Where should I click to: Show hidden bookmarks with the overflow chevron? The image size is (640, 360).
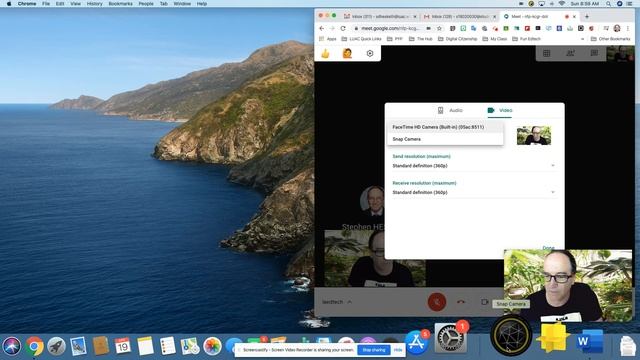coord(582,39)
